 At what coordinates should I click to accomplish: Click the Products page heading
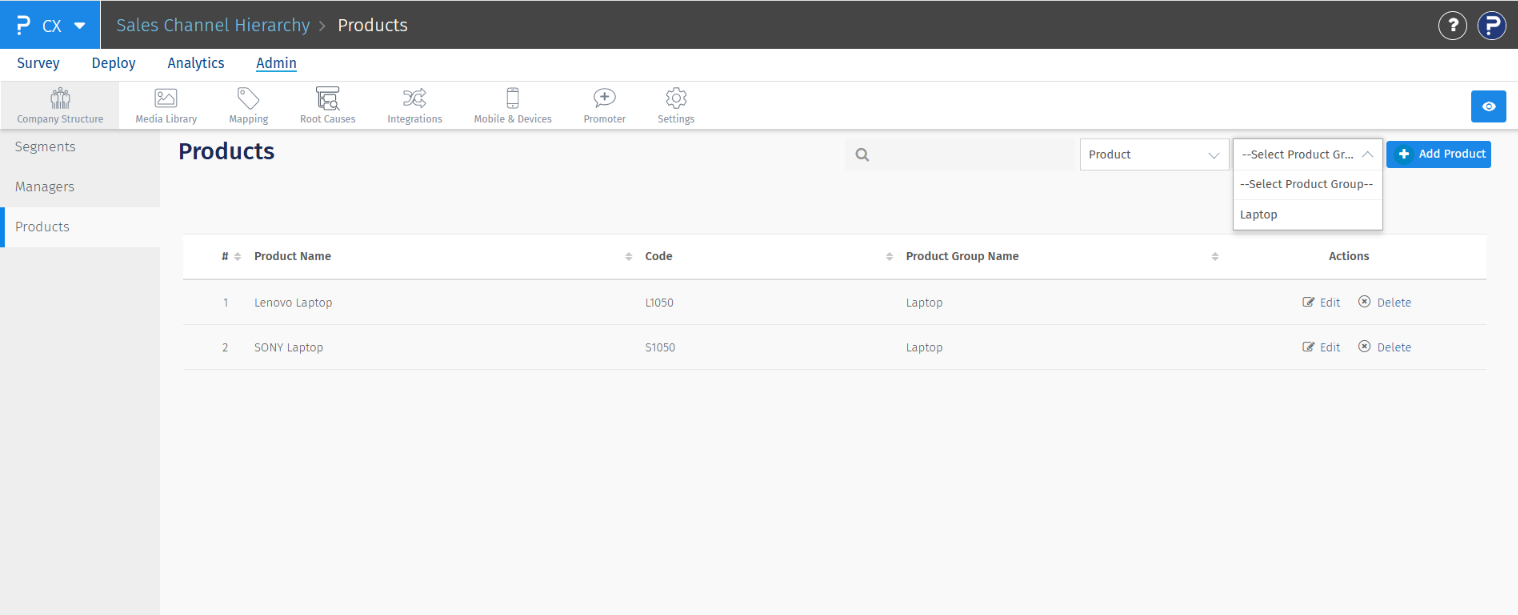pyautogui.click(x=226, y=151)
